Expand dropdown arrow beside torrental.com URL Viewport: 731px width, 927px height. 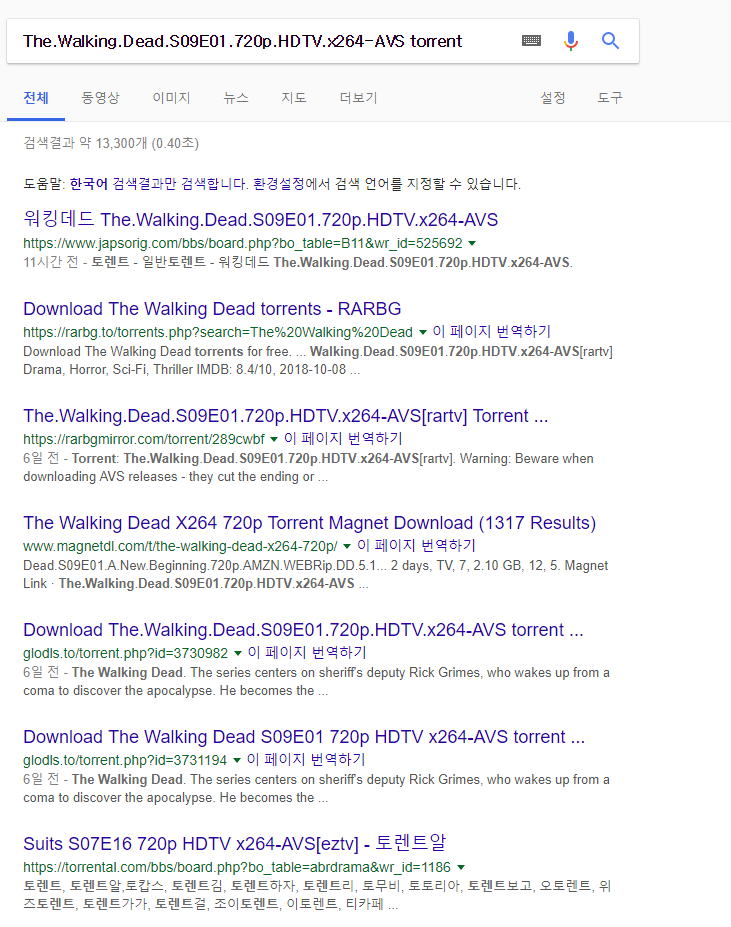click(461, 867)
